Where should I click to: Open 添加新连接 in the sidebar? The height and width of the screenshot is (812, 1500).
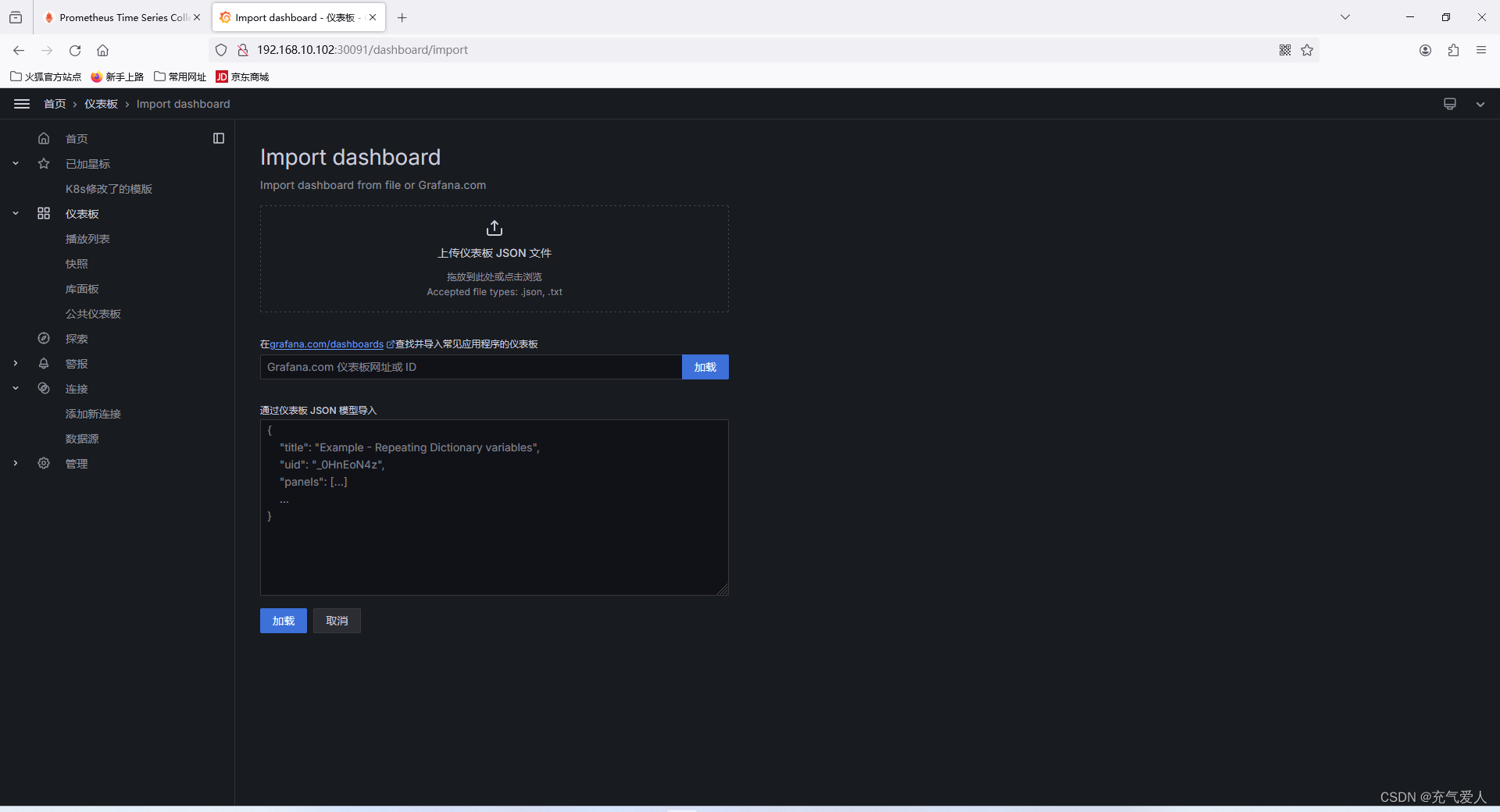click(x=93, y=414)
